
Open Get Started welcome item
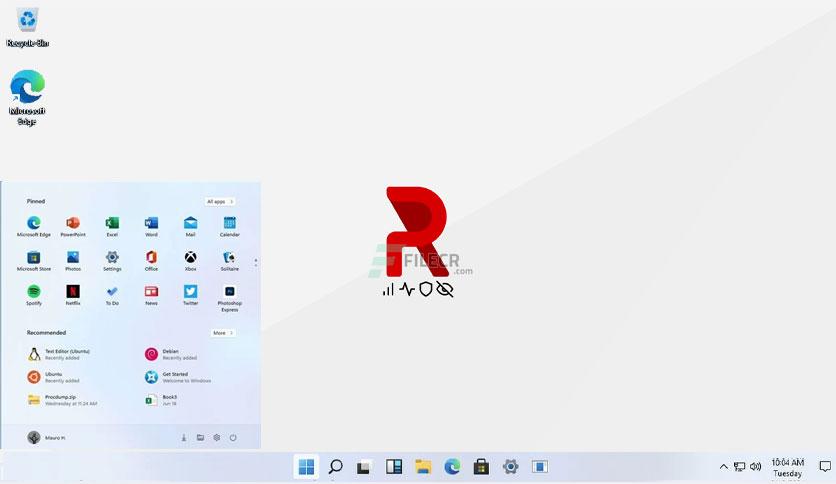179,377
